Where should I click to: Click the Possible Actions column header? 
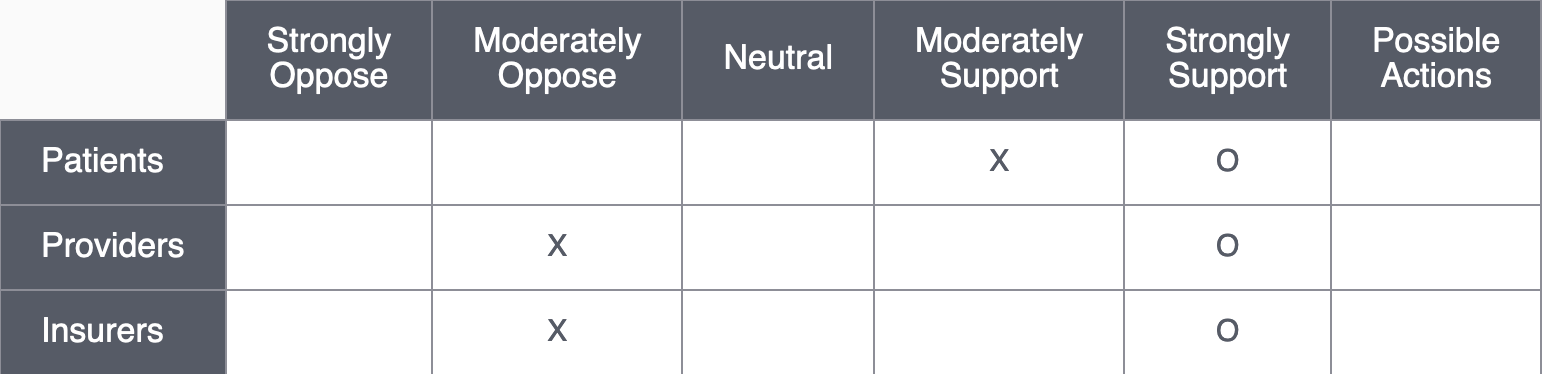pyautogui.click(x=1436, y=59)
